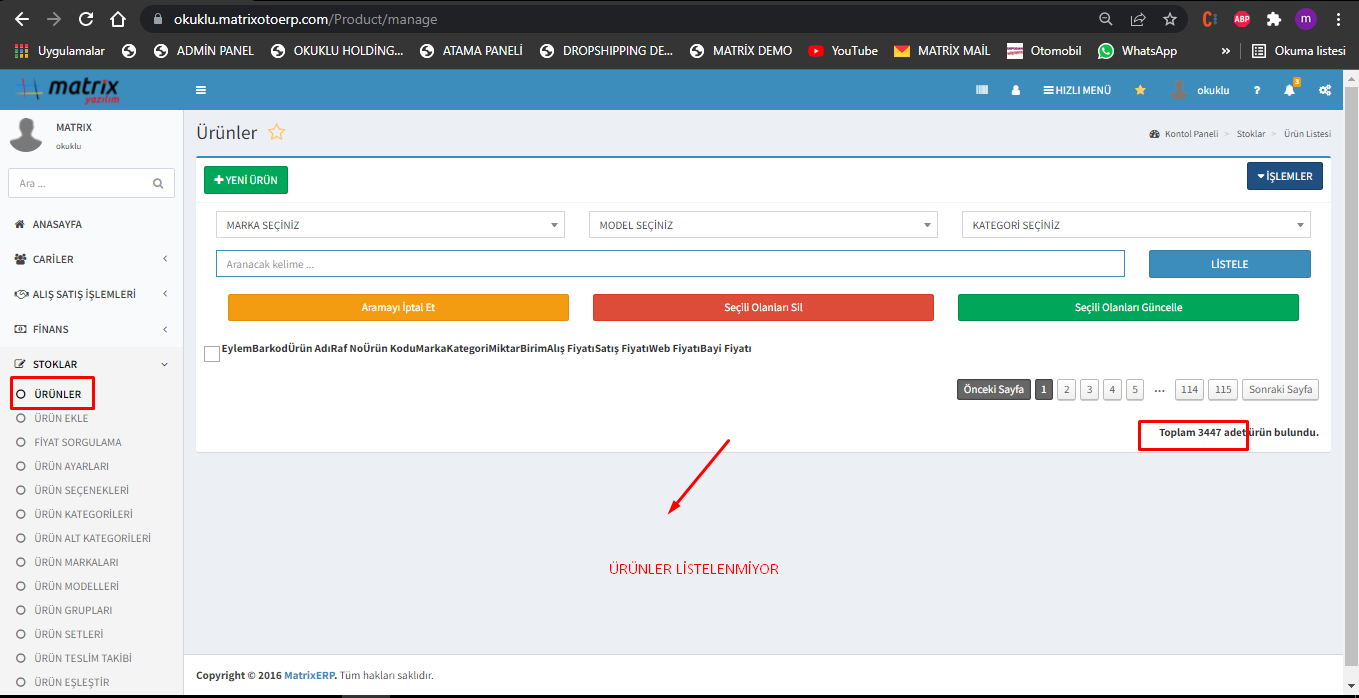Open the help question mark icon
The height and width of the screenshot is (698, 1359).
1257,90
